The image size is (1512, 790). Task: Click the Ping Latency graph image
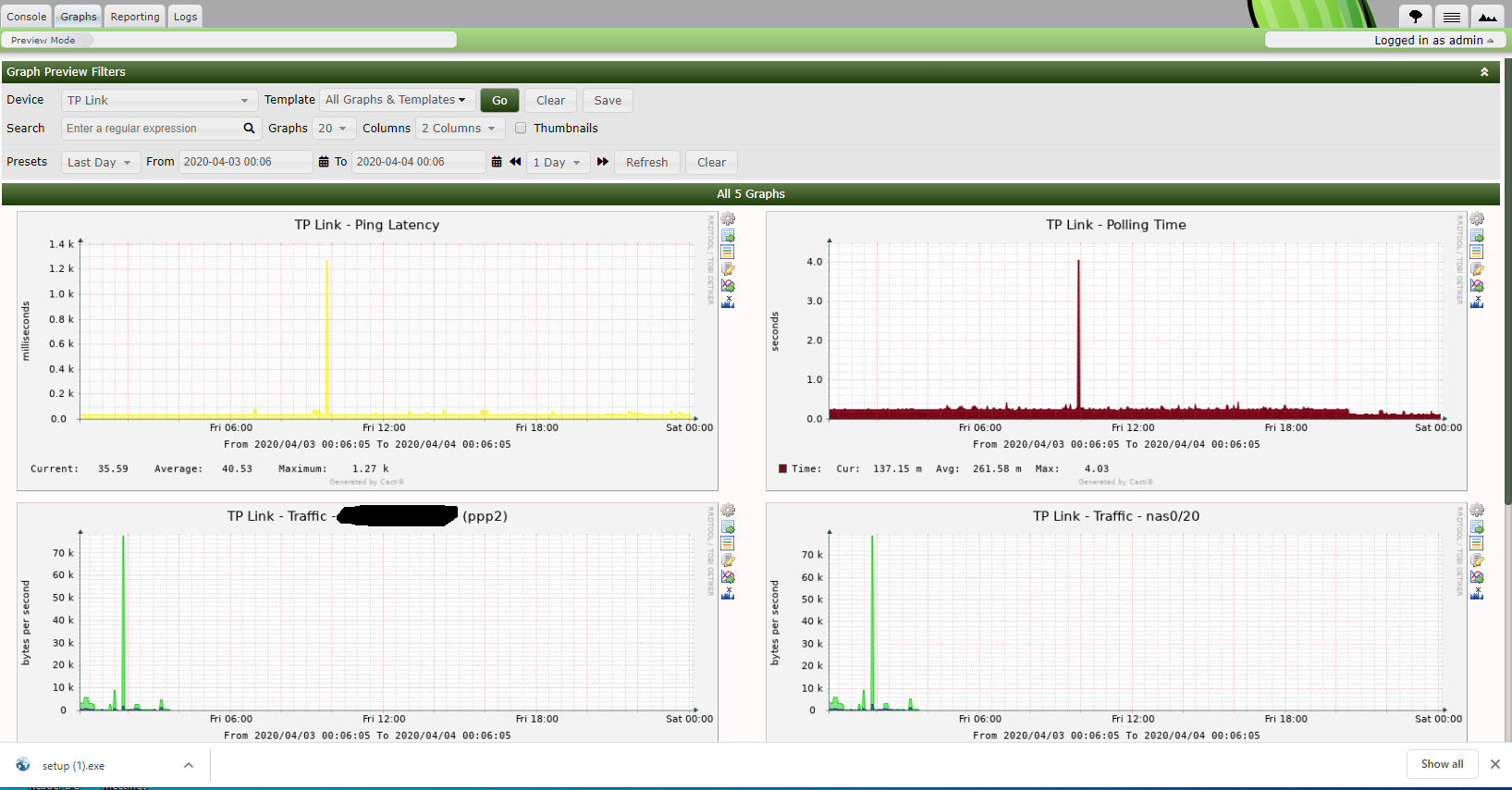pyautogui.click(x=367, y=352)
